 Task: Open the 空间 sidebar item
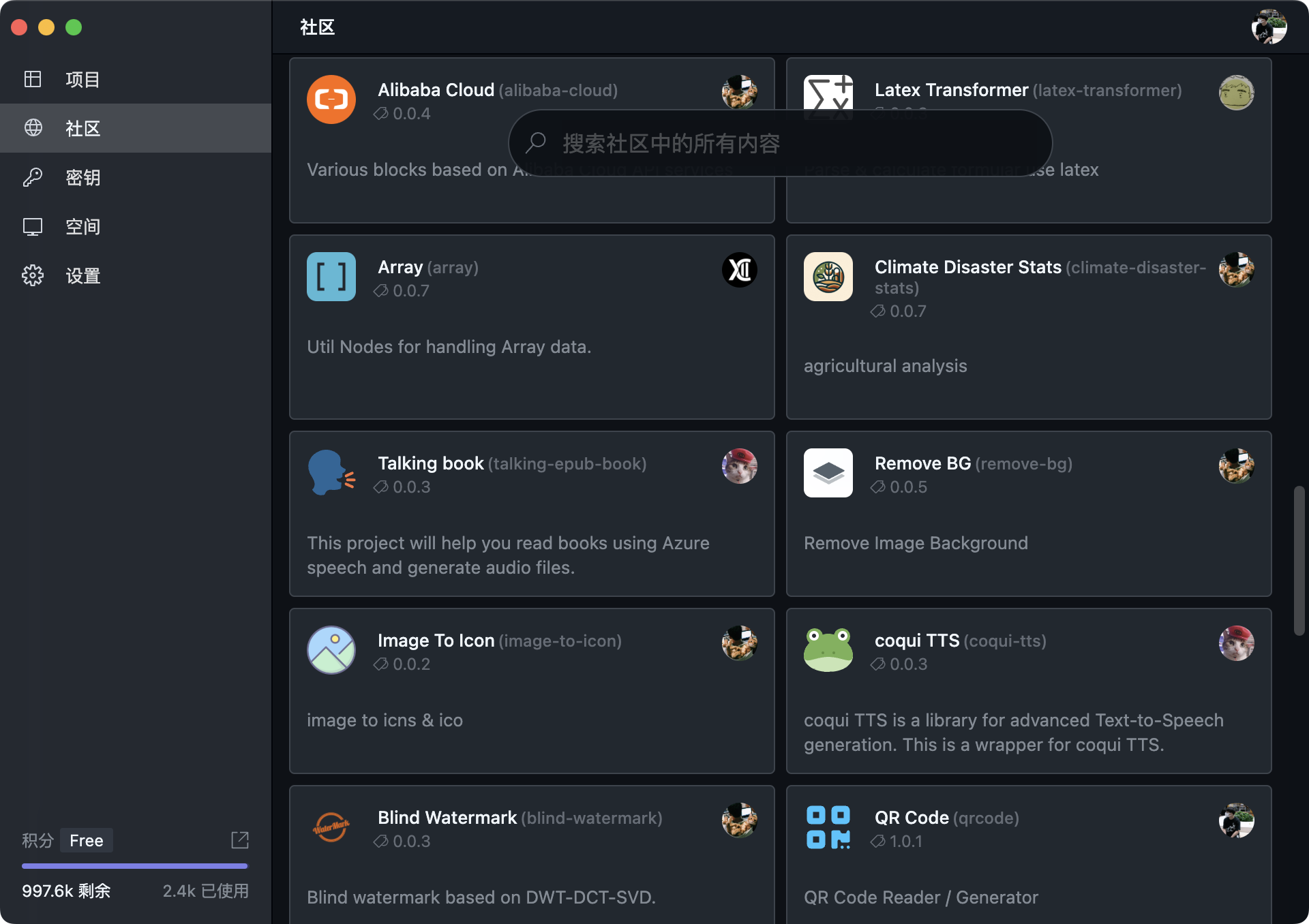tap(82, 227)
